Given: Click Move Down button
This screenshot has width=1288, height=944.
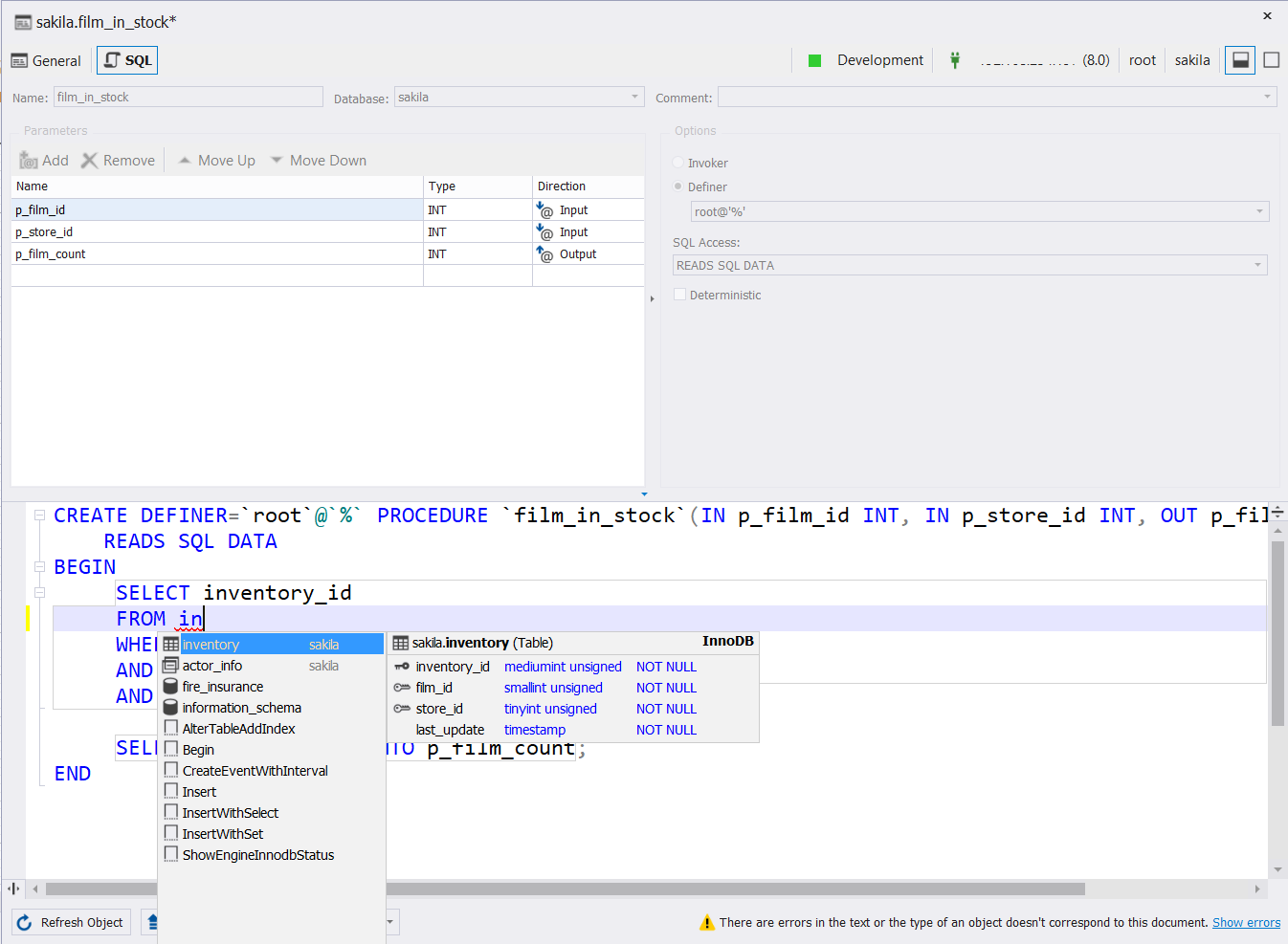Looking at the screenshot, I should click(x=319, y=161).
